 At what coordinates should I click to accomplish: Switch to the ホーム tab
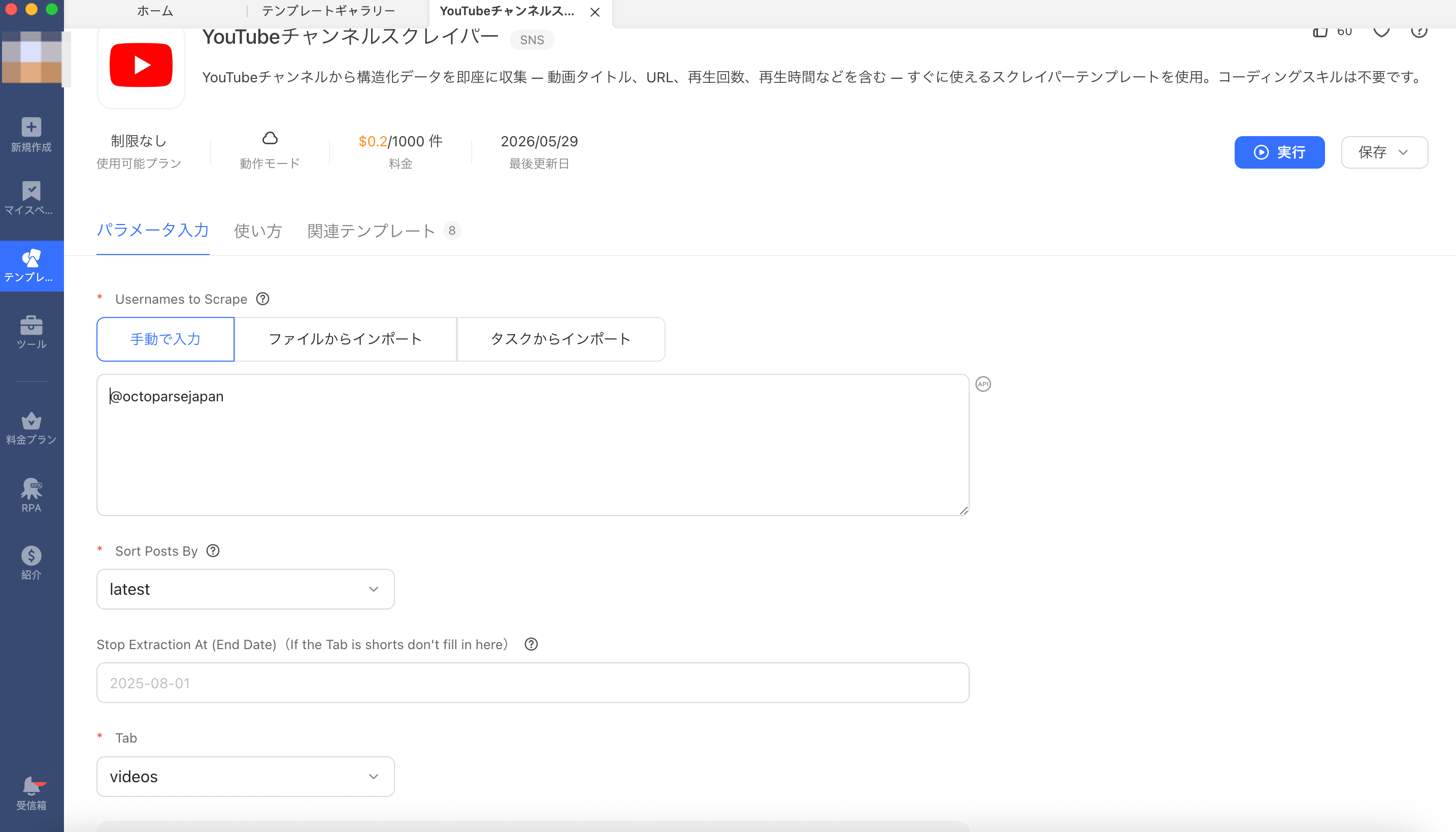pos(155,11)
